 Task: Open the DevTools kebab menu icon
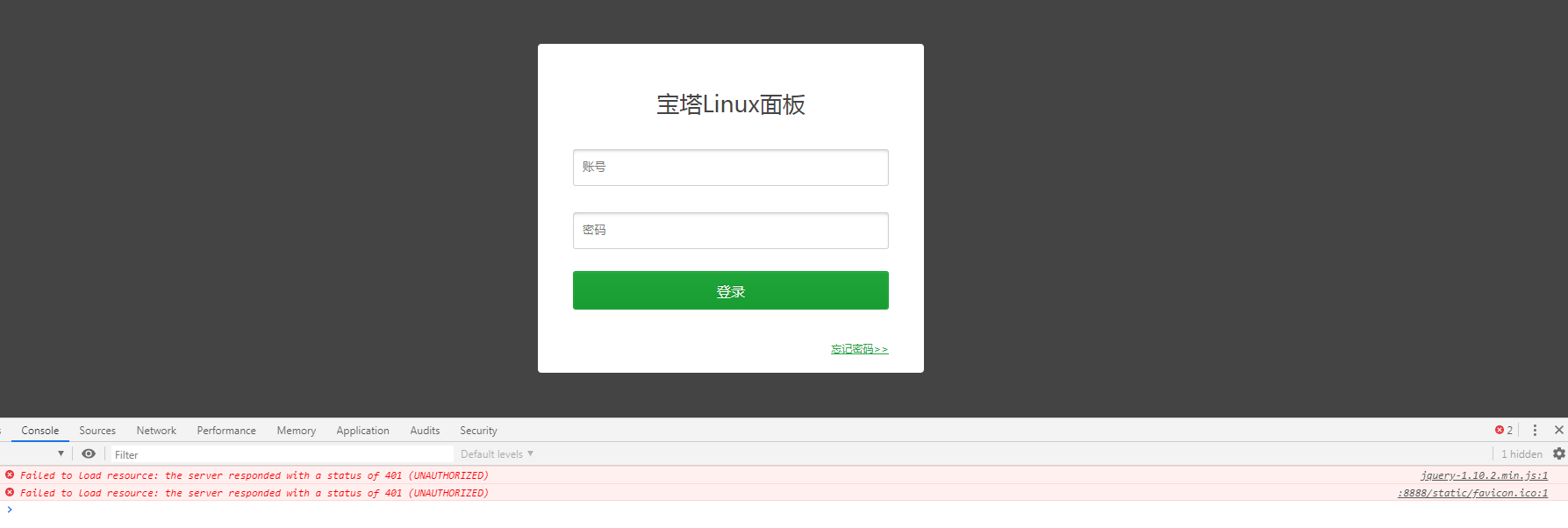[x=1535, y=431]
